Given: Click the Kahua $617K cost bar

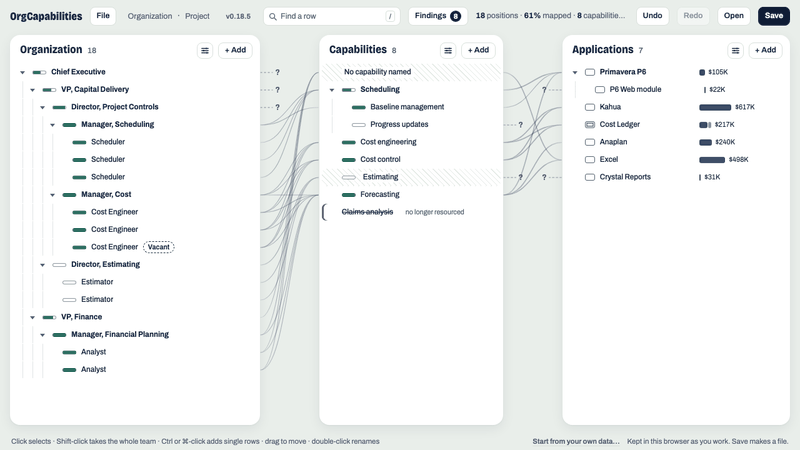Looking at the screenshot, I should [x=715, y=107].
